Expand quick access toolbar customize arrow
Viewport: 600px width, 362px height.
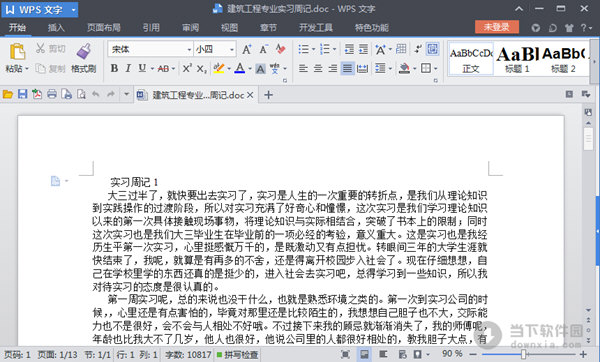point(126,94)
